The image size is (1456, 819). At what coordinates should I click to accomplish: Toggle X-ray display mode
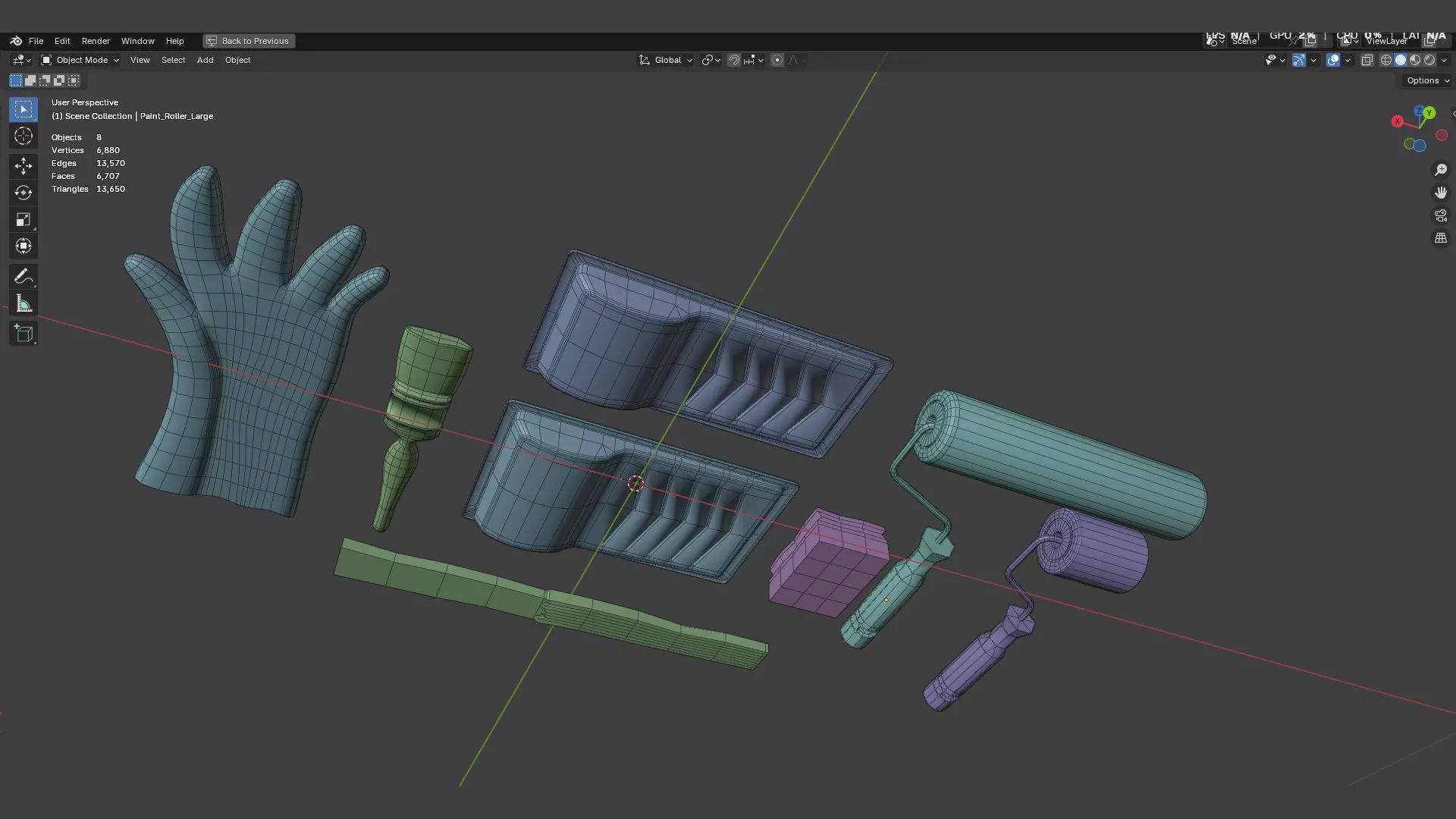click(x=1367, y=60)
